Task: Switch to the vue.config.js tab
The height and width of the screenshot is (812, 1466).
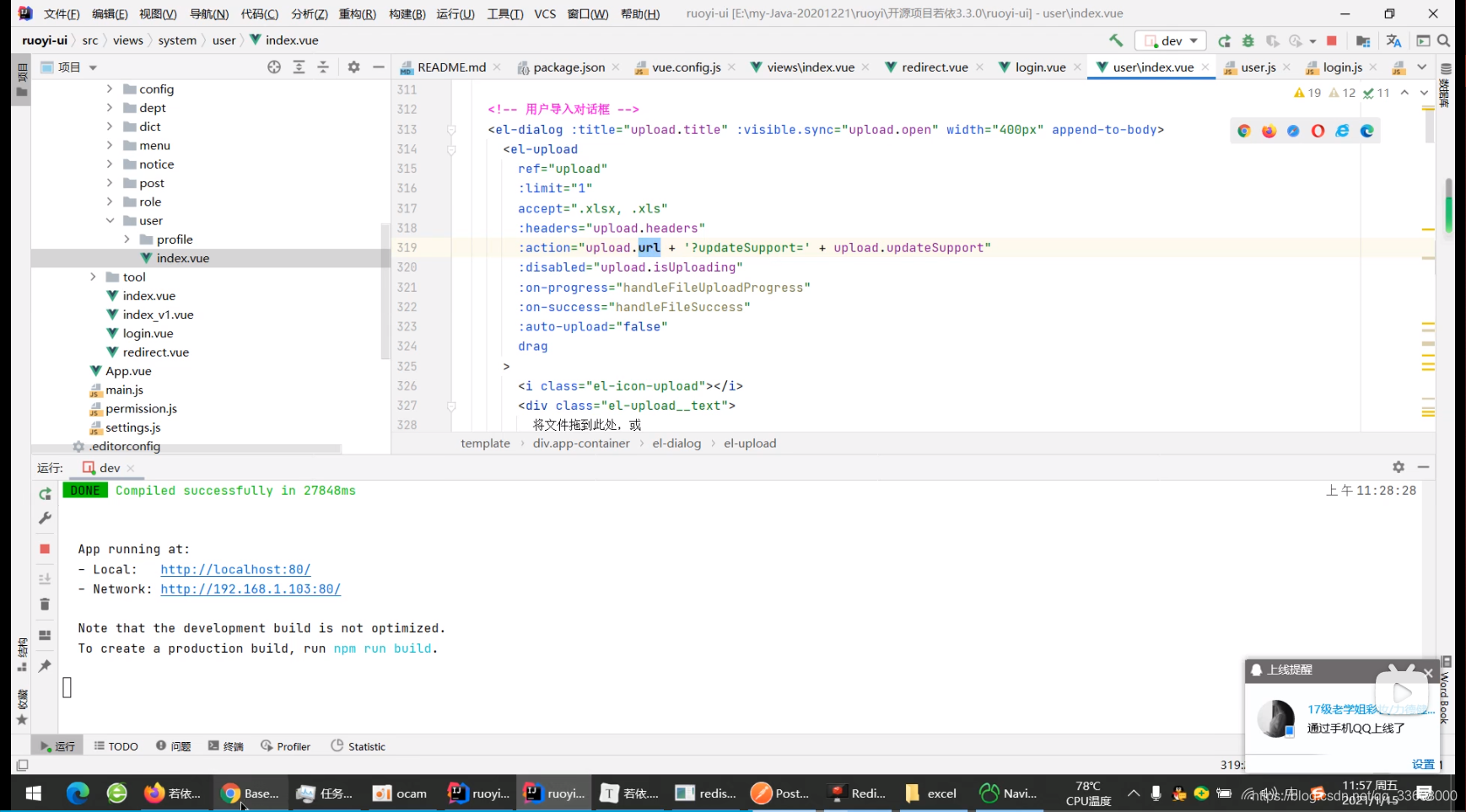Action: [686, 67]
